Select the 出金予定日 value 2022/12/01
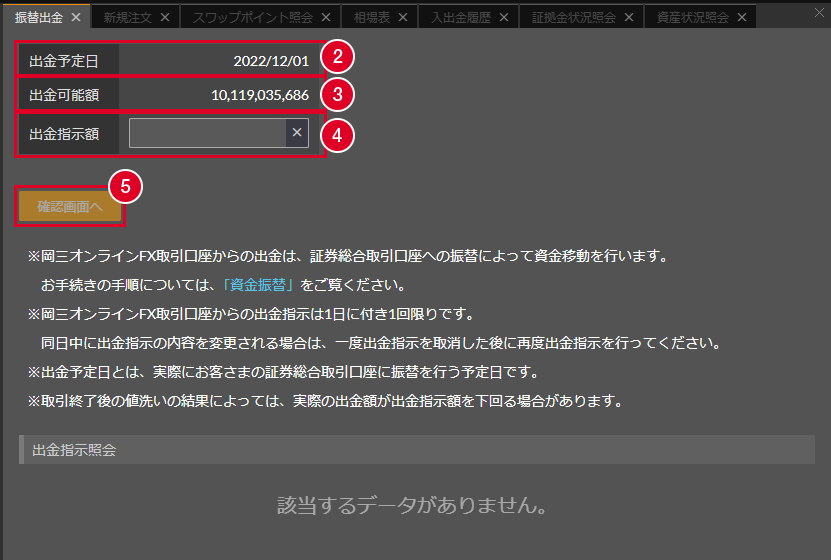The image size is (831, 560). pos(271,61)
